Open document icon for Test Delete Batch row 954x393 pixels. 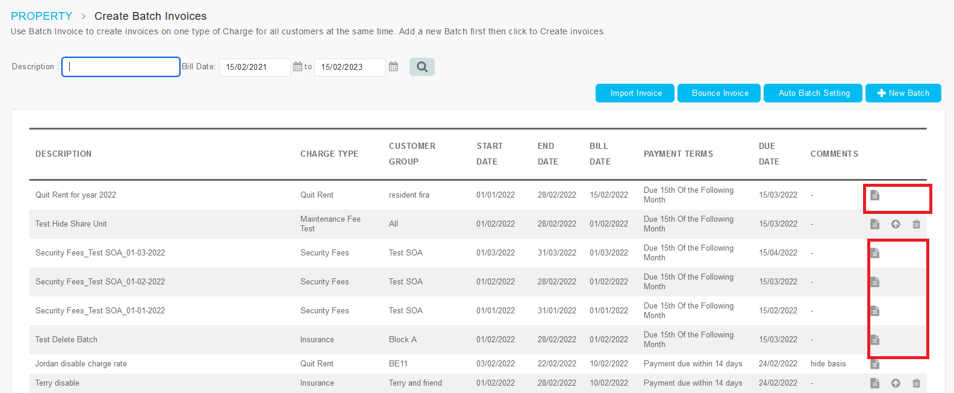click(874, 339)
